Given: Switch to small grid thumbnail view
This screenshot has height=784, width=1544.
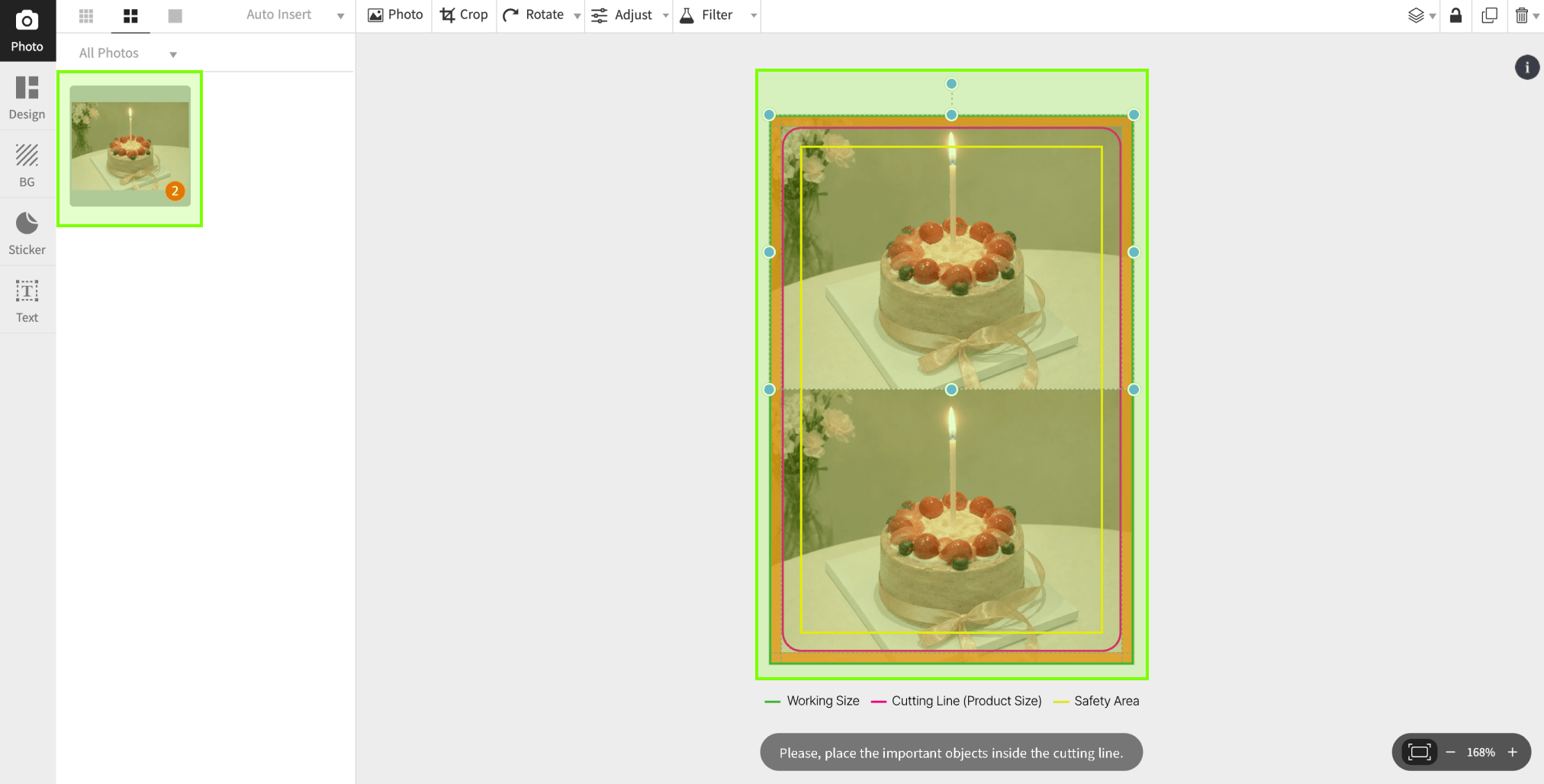Looking at the screenshot, I should coord(86,15).
